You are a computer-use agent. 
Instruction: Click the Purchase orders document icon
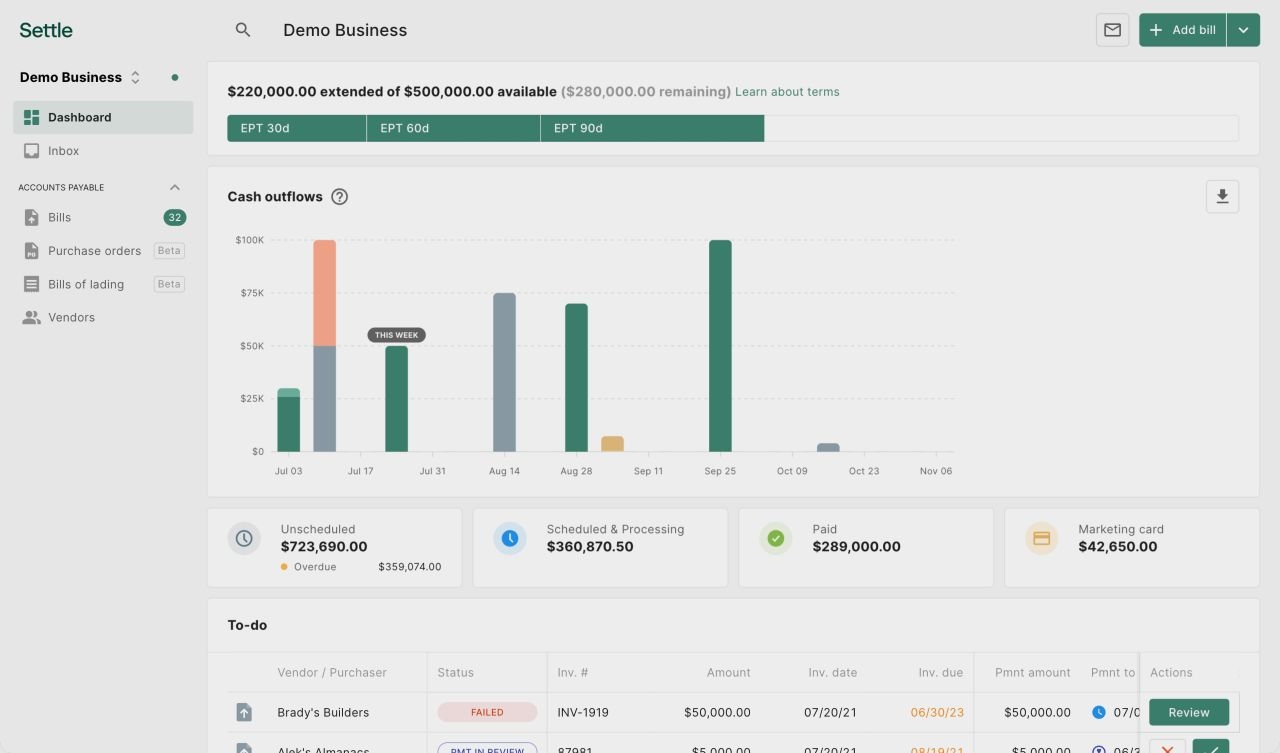pyautogui.click(x=31, y=251)
